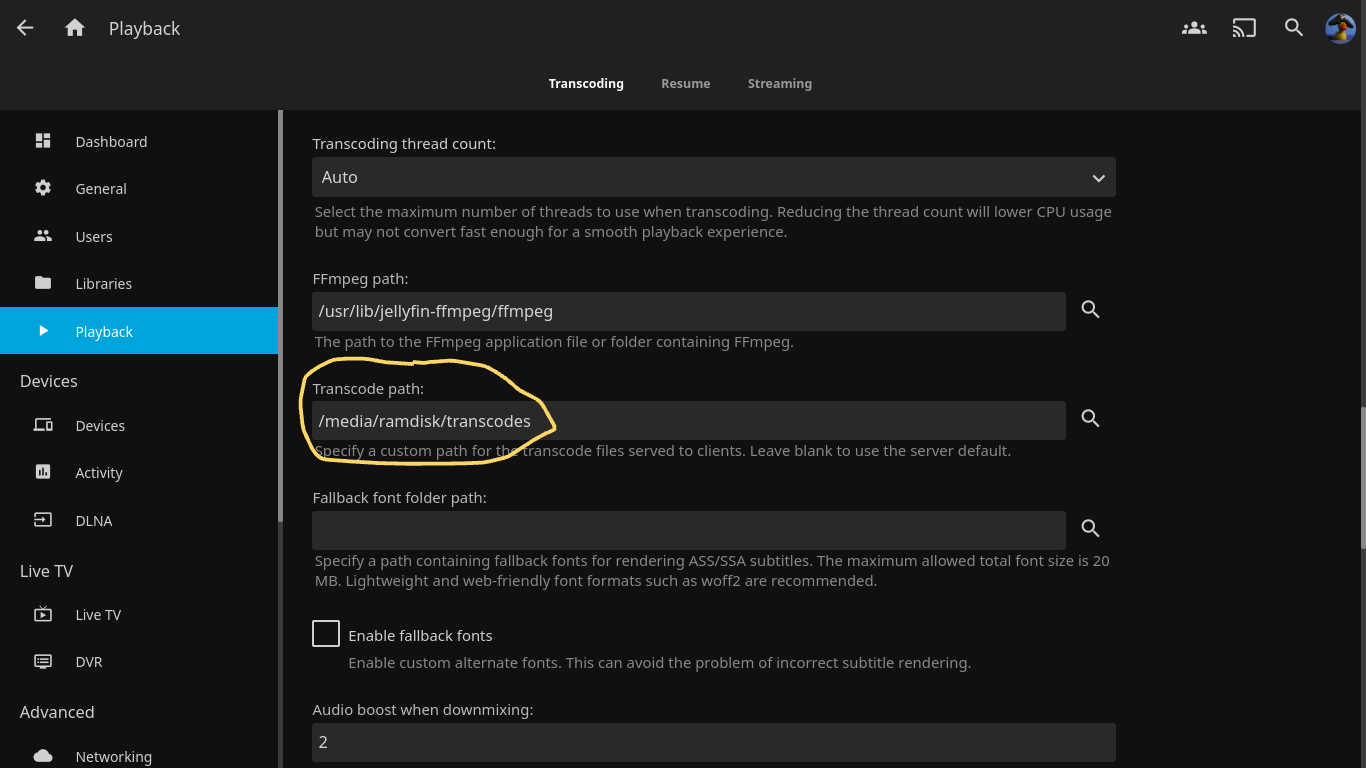Switch to the Resume tab
Viewport: 1366px width, 768px height.
pyautogui.click(x=685, y=84)
